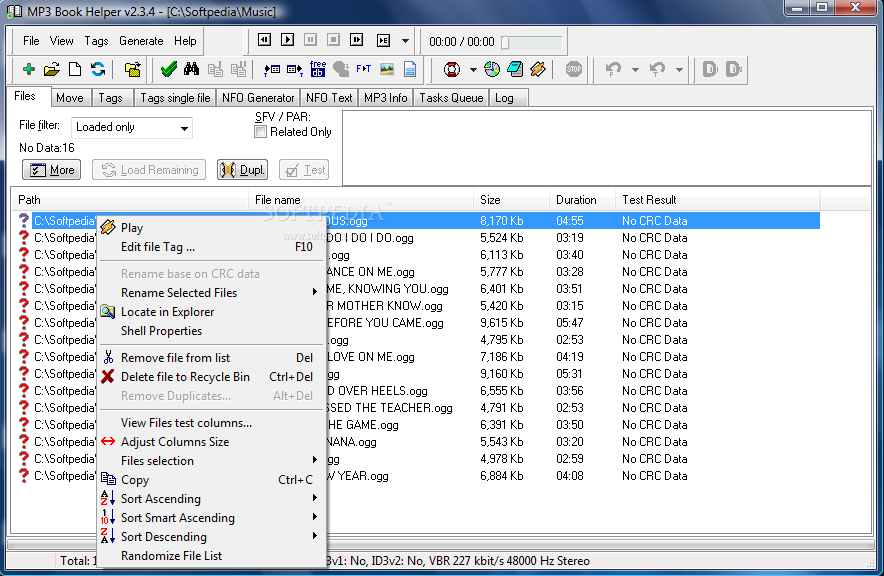This screenshot has width=884, height=576.
Task: Click the Winamp lightning toolbar icon
Action: (x=538, y=69)
